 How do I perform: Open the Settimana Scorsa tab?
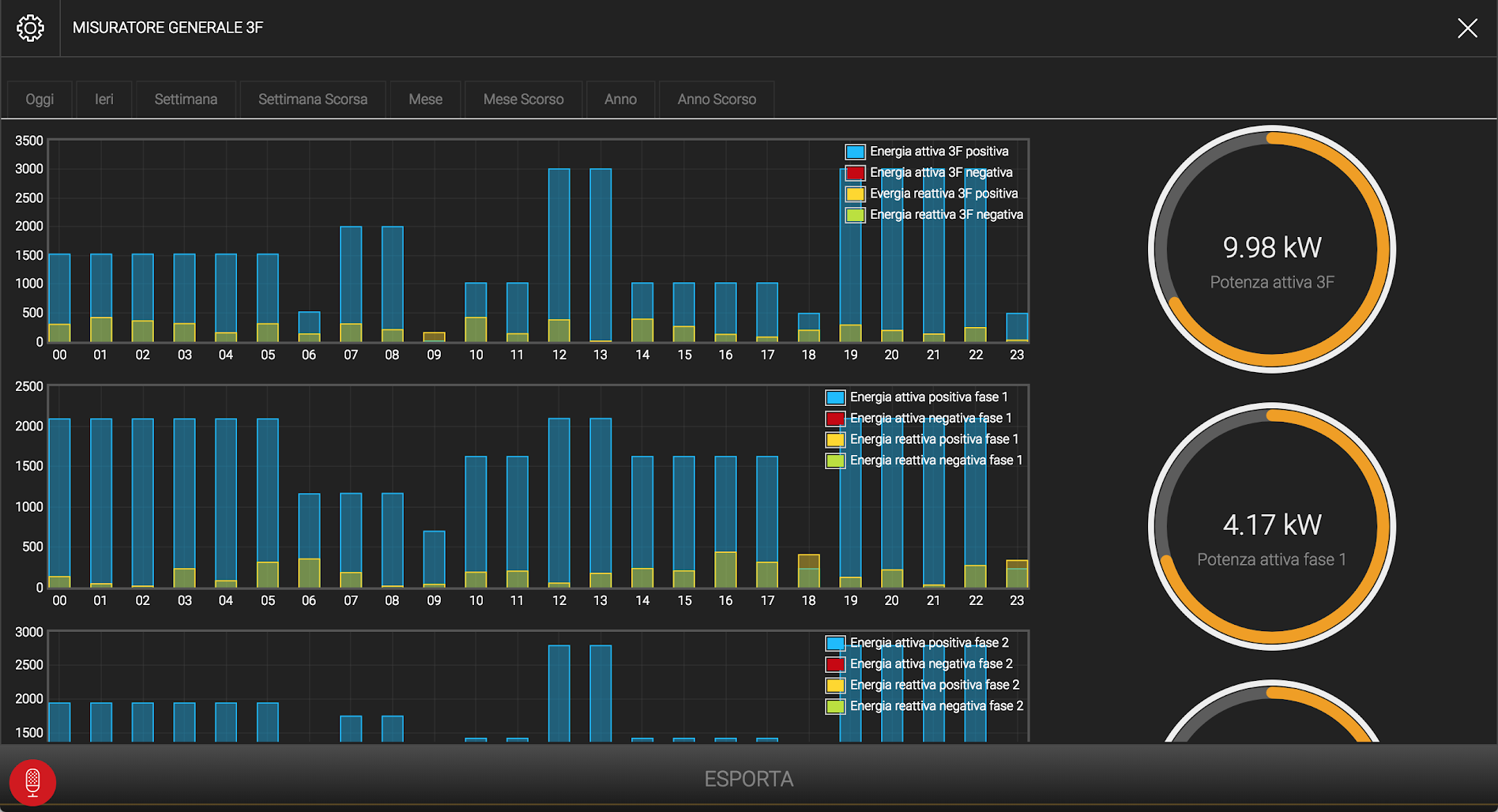tap(313, 100)
